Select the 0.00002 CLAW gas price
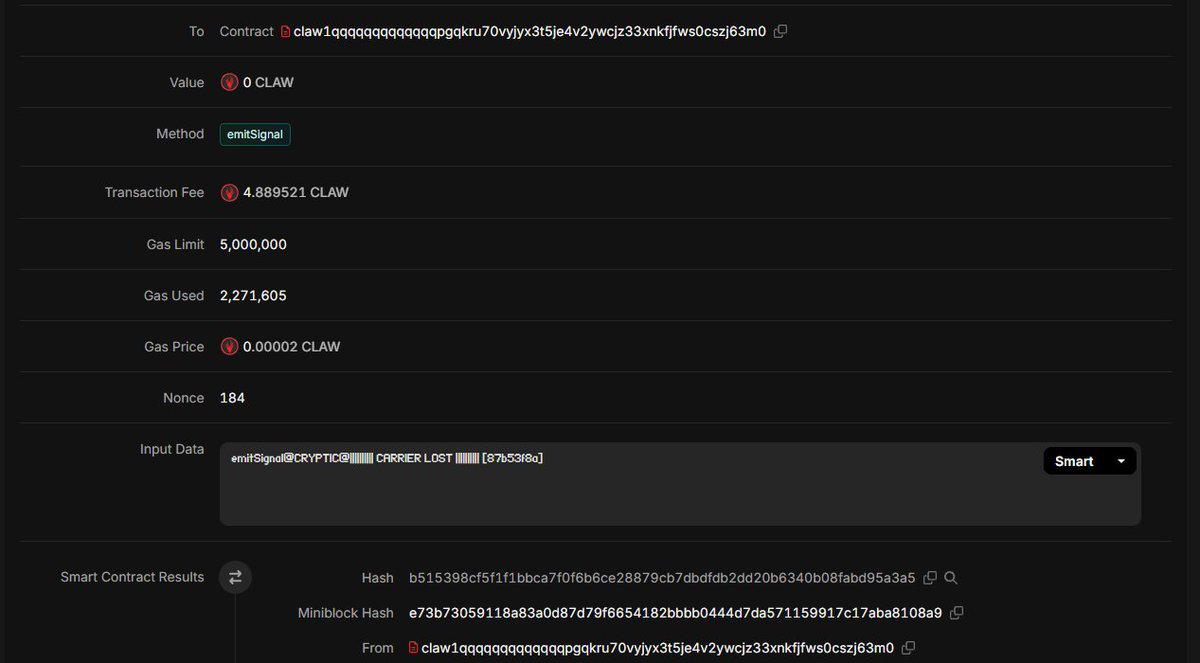The height and width of the screenshot is (663, 1200). pyautogui.click(x=292, y=347)
